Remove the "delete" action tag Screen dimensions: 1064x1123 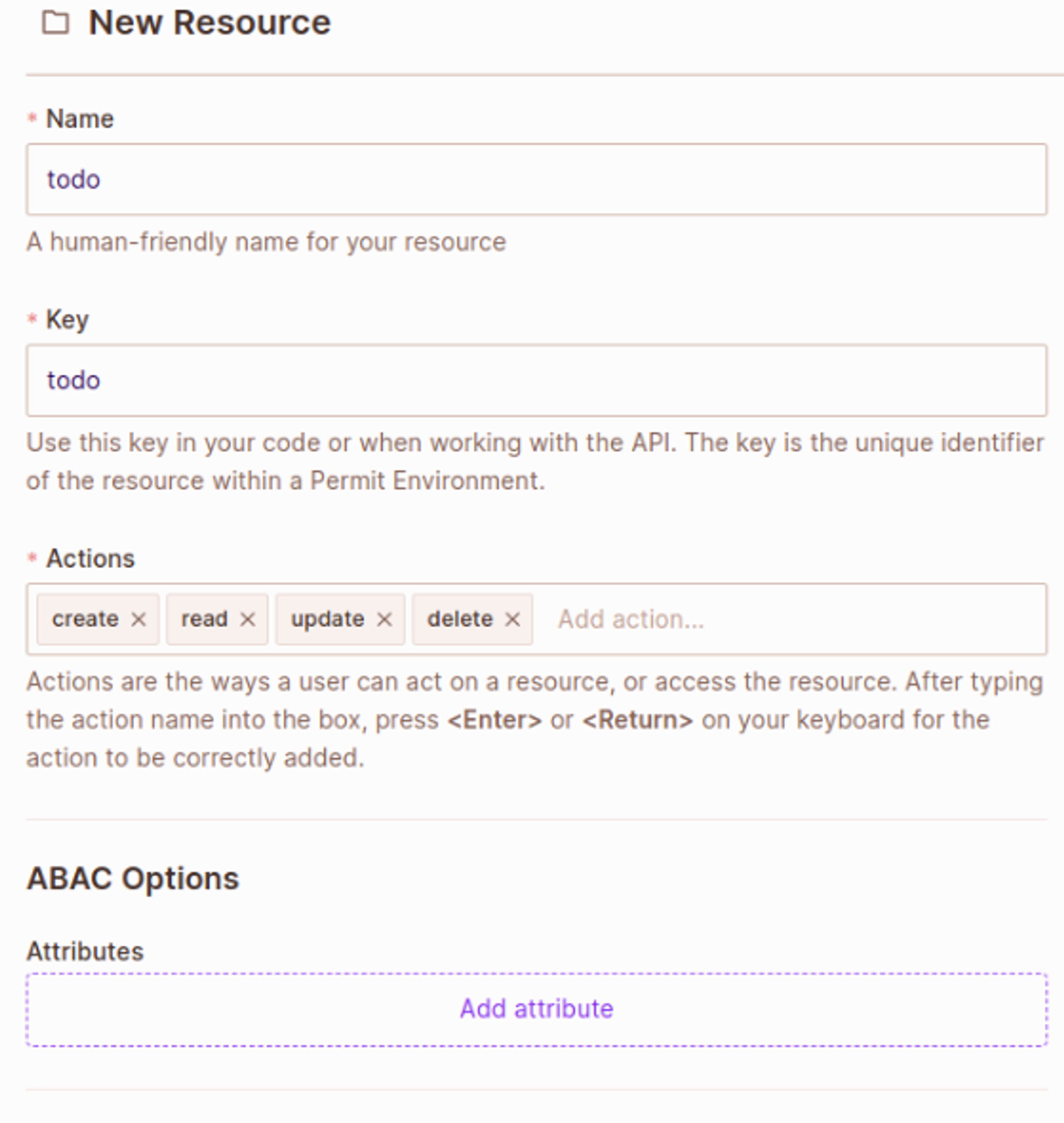point(512,619)
